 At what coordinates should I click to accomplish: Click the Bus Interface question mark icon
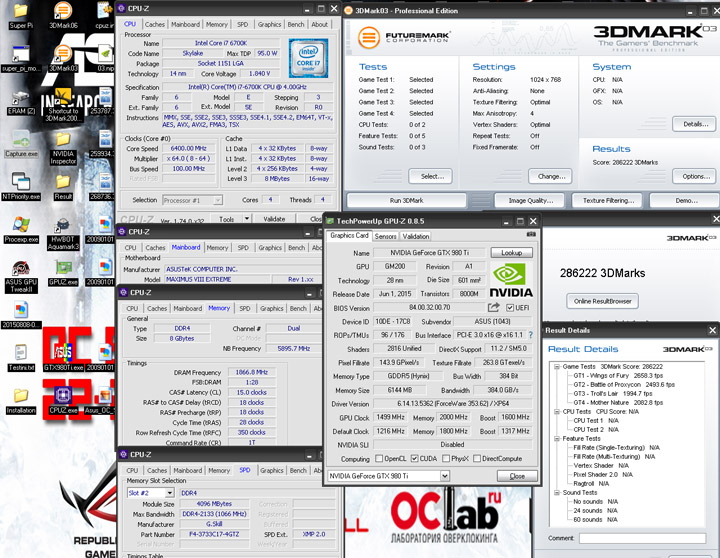531,335
